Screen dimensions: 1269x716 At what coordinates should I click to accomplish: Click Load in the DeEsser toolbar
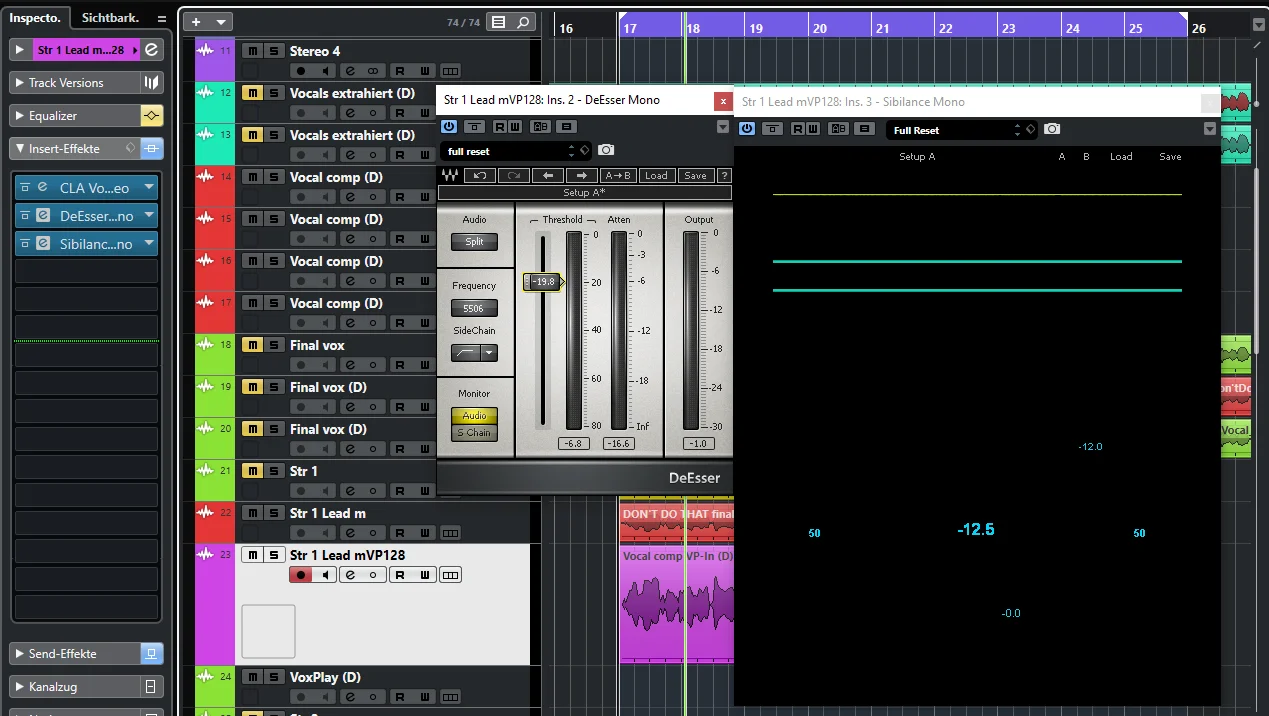point(656,176)
